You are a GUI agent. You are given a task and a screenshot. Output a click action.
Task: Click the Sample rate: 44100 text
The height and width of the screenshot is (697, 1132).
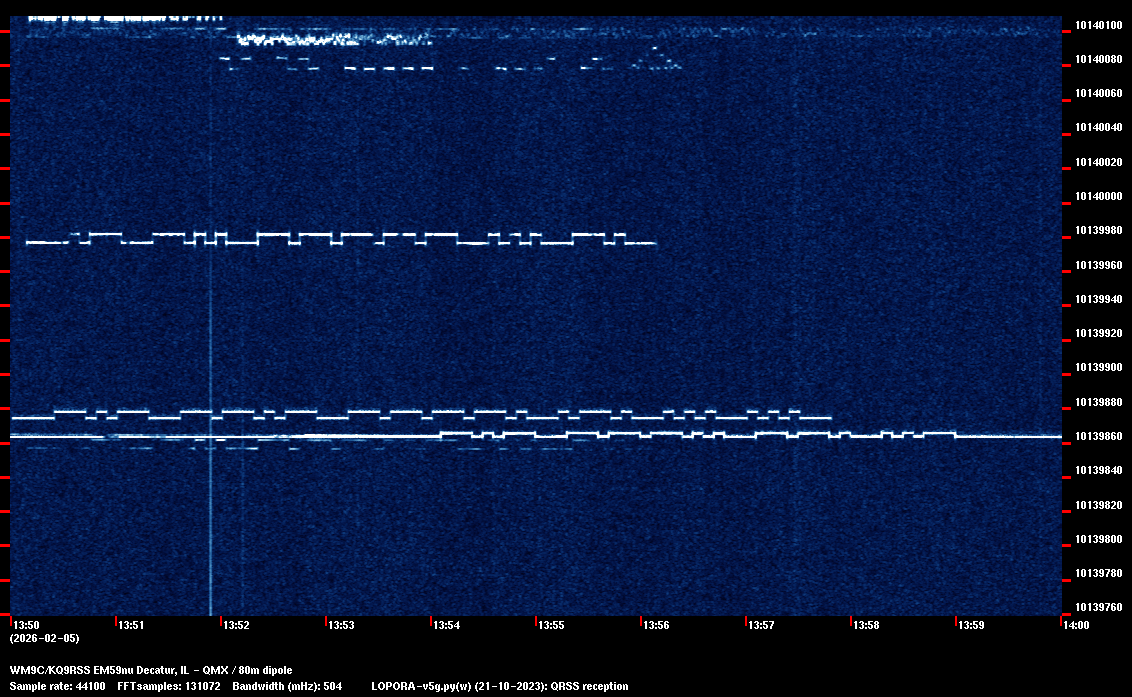pos(57,686)
